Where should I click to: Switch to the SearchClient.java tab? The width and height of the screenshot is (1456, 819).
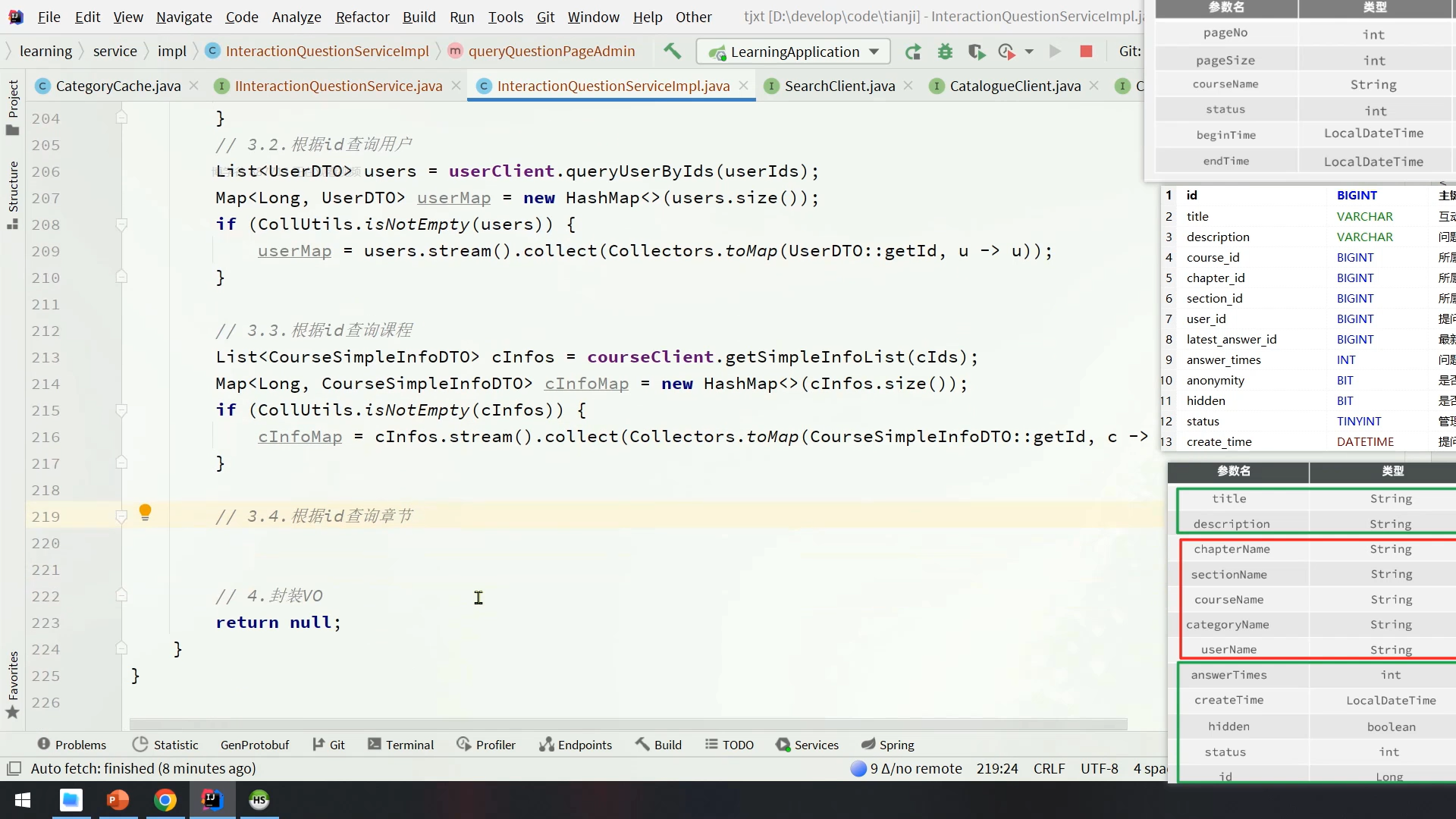(839, 86)
